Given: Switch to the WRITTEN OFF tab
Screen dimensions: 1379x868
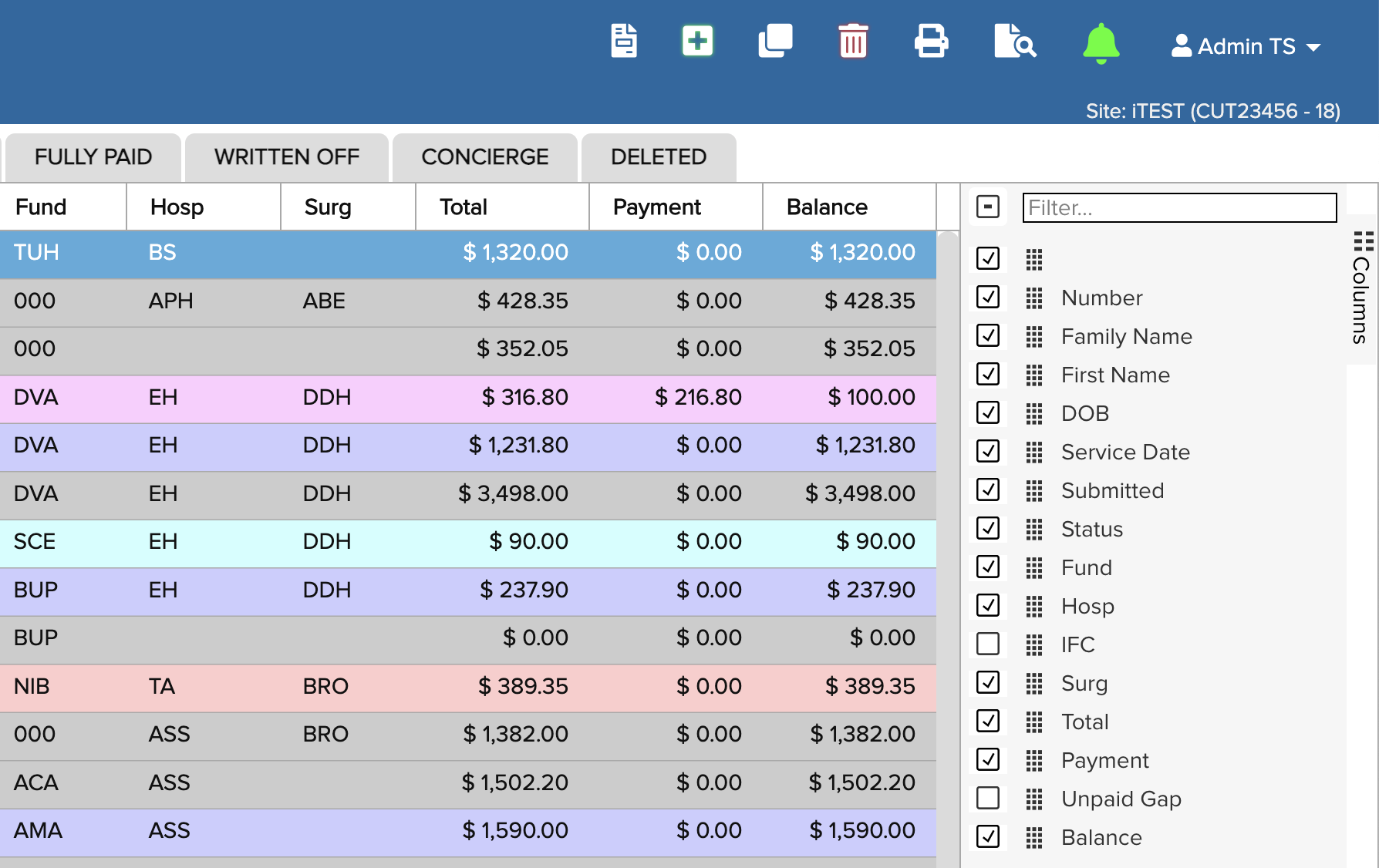Looking at the screenshot, I should [x=287, y=157].
